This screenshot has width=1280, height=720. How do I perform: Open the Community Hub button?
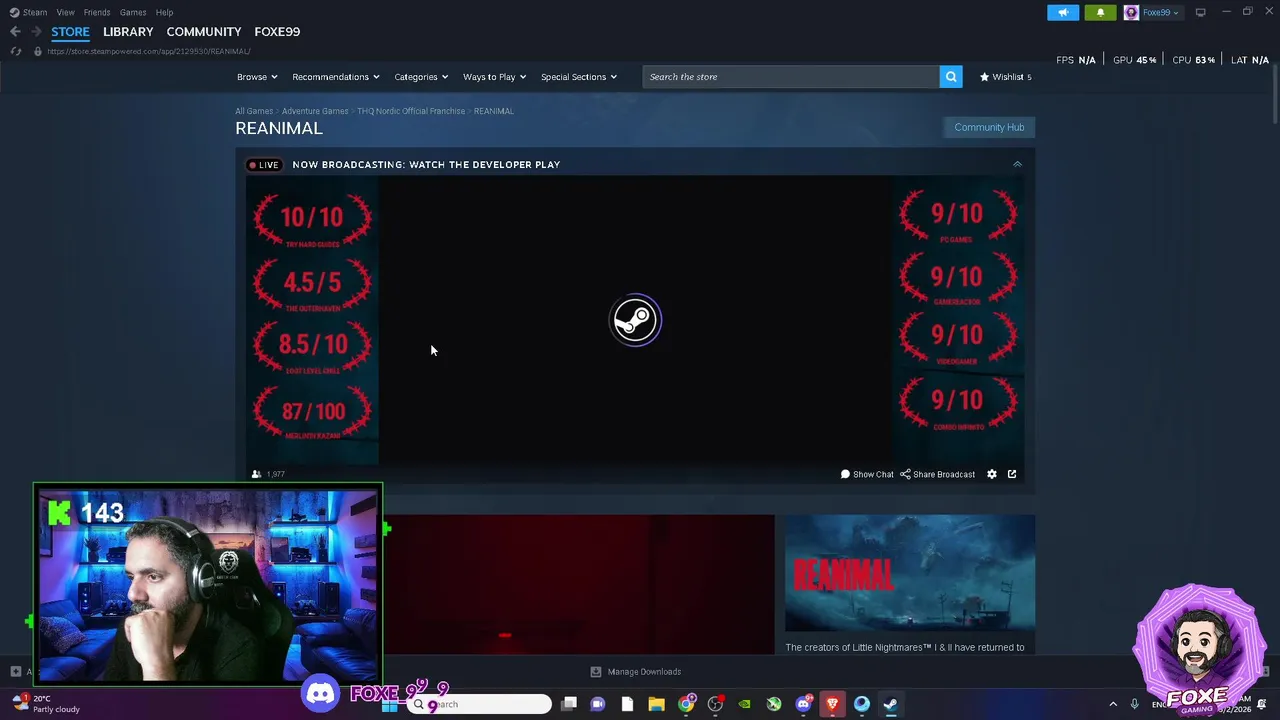point(989,127)
